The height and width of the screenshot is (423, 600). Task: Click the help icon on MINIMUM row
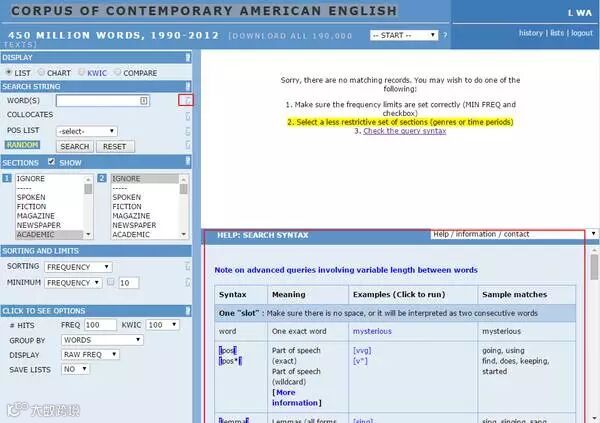tap(188, 282)
